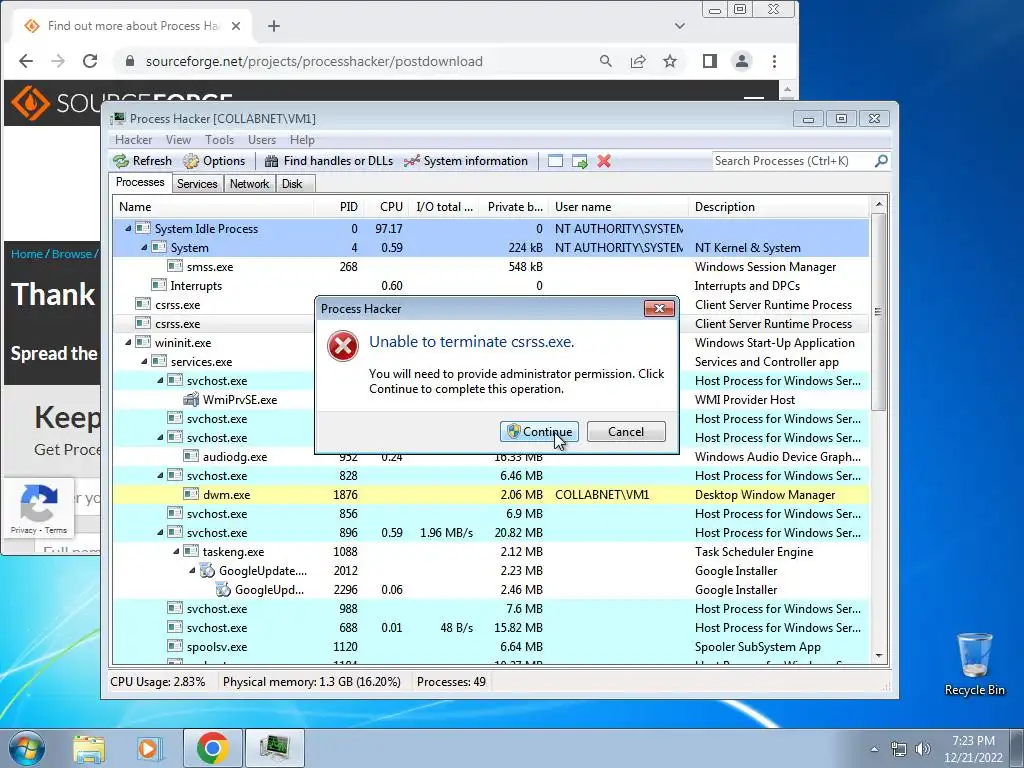Collapse the System Idle Process tree node

coord(129,229)
